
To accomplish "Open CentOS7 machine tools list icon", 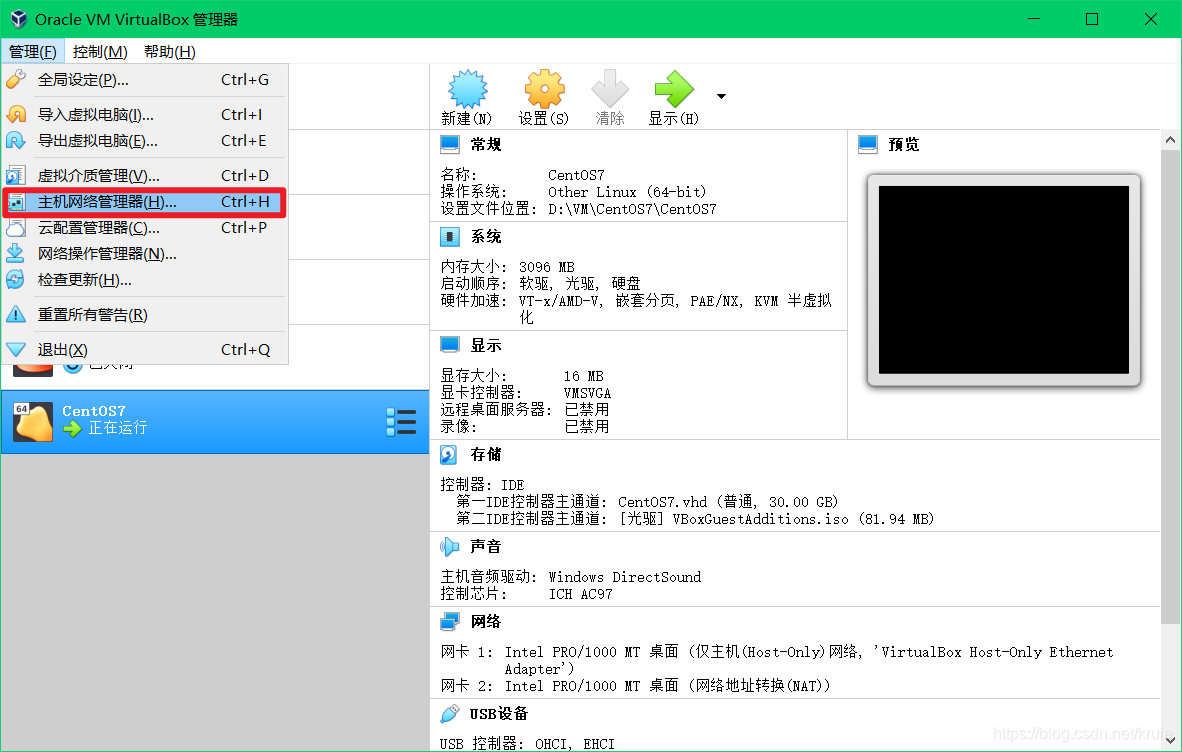I will 401,422.
